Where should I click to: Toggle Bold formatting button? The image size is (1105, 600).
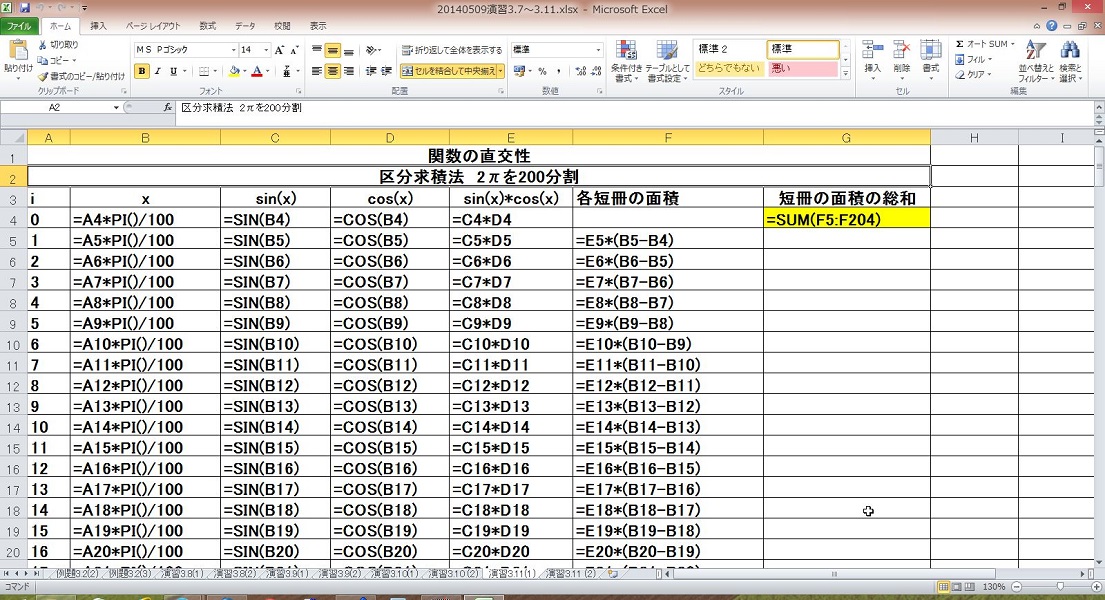[x=142, y=71]
